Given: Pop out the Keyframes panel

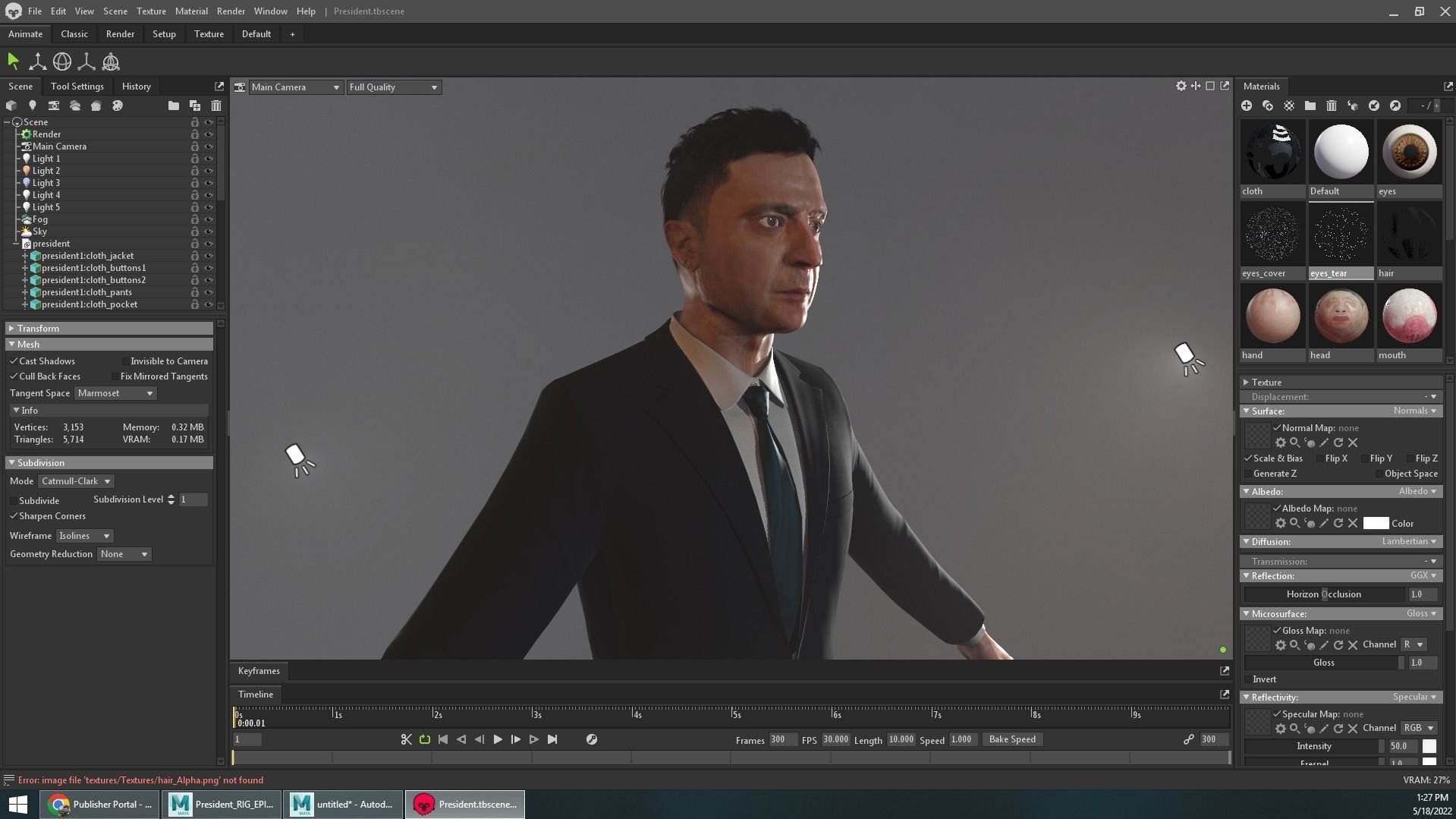Looking at the screenshot, I should 1224,671.
